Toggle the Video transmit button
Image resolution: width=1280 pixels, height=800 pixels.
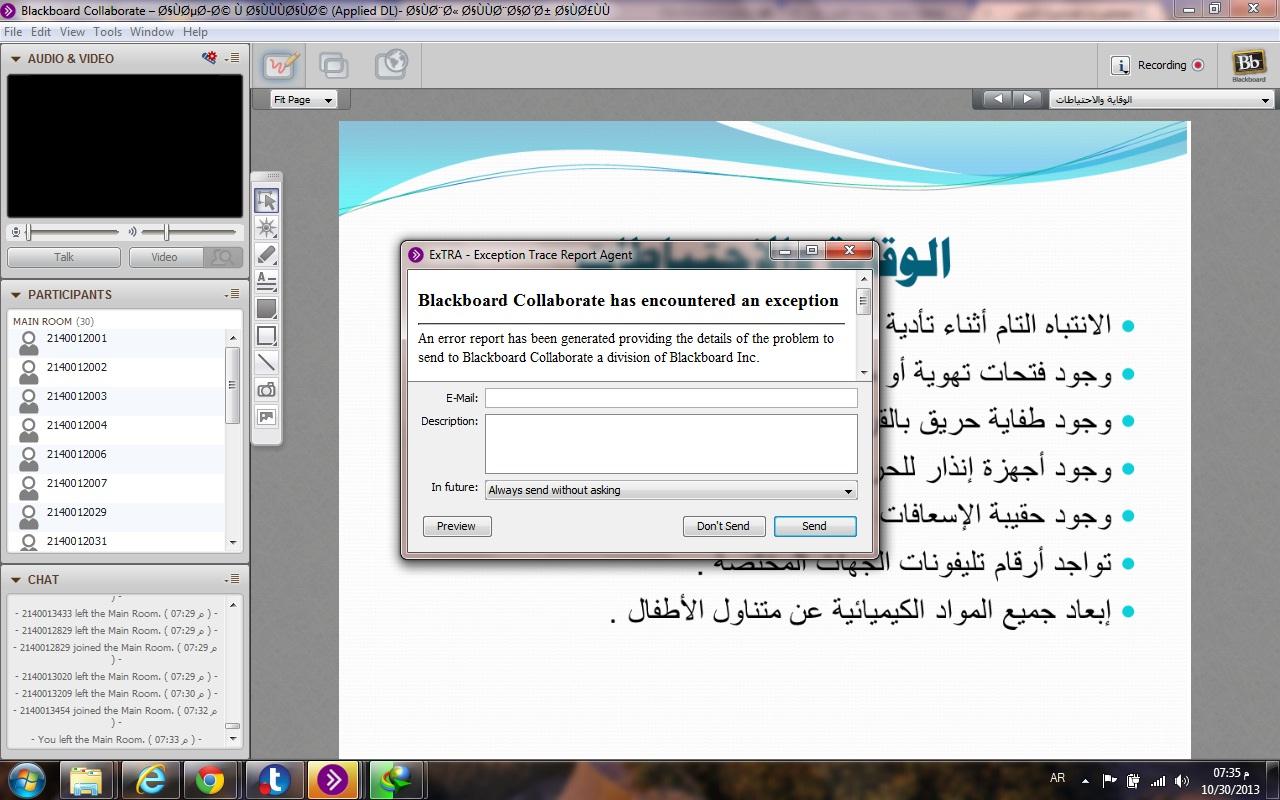(x=165, y=257)
